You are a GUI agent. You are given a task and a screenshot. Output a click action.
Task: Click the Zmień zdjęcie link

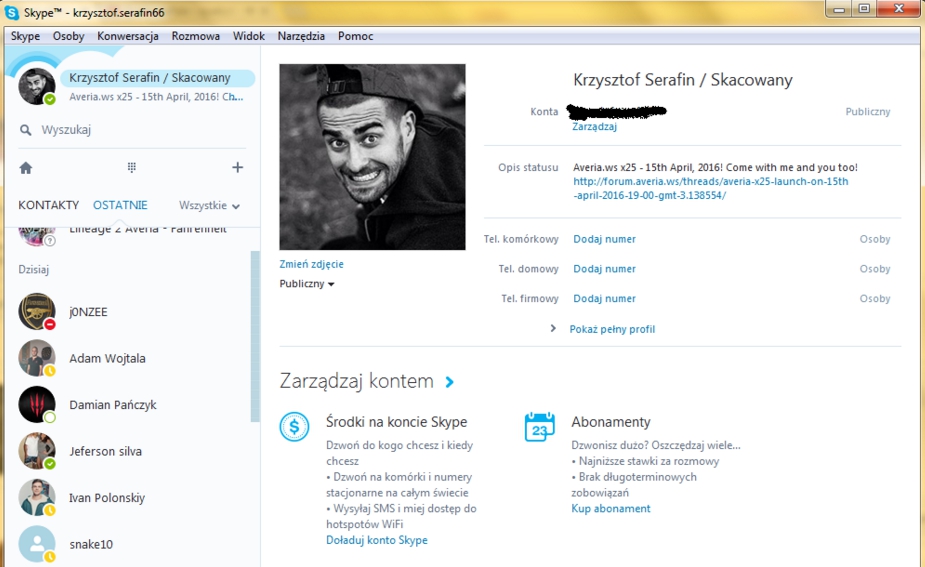311,264
